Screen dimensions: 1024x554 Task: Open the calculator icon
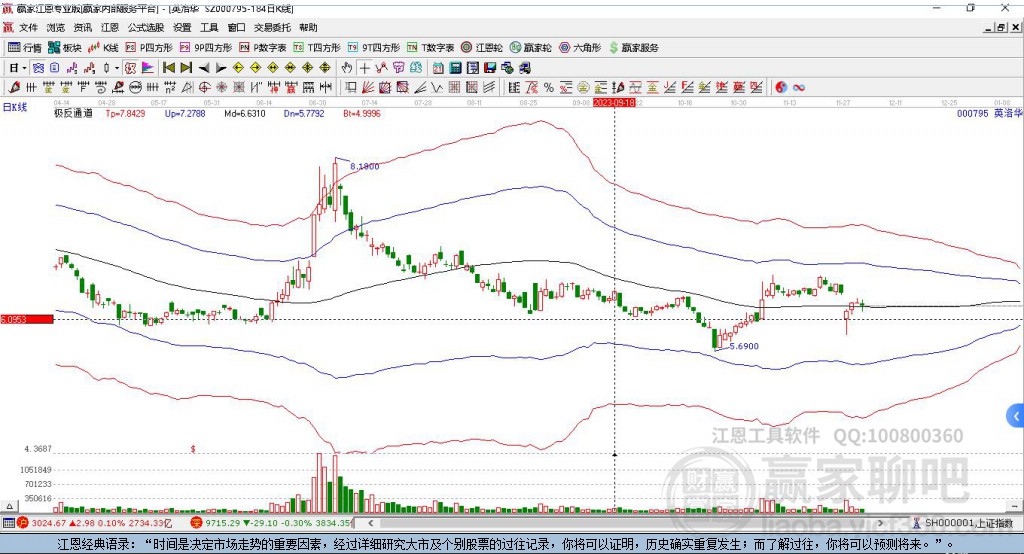pos(456,68)
